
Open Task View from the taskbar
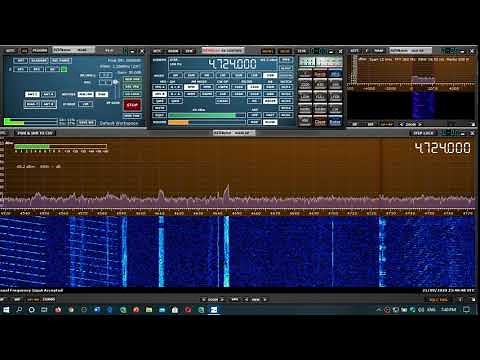pyautogui.click(x=44, y=310)
